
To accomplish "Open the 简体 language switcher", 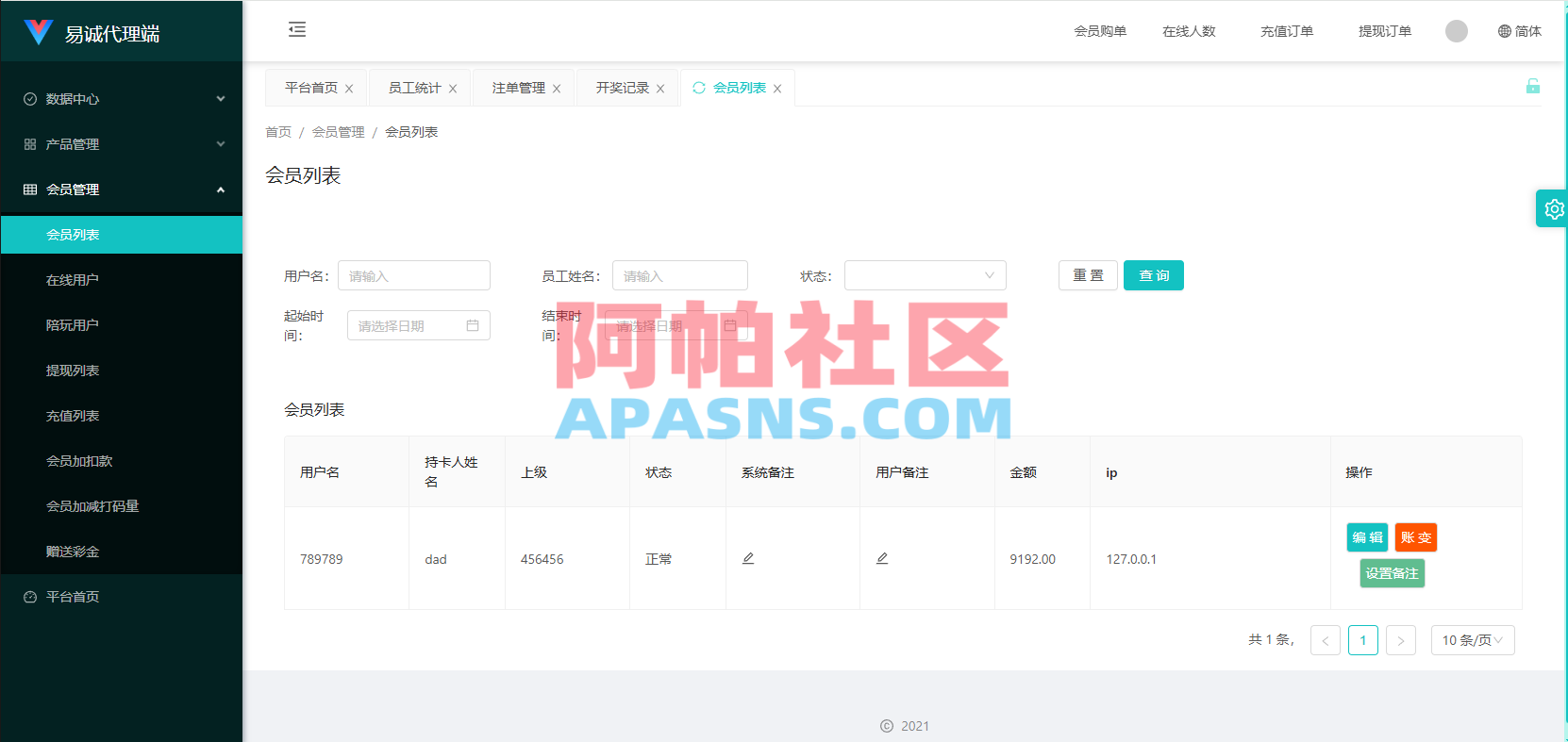I will [x=1519, y=31].
